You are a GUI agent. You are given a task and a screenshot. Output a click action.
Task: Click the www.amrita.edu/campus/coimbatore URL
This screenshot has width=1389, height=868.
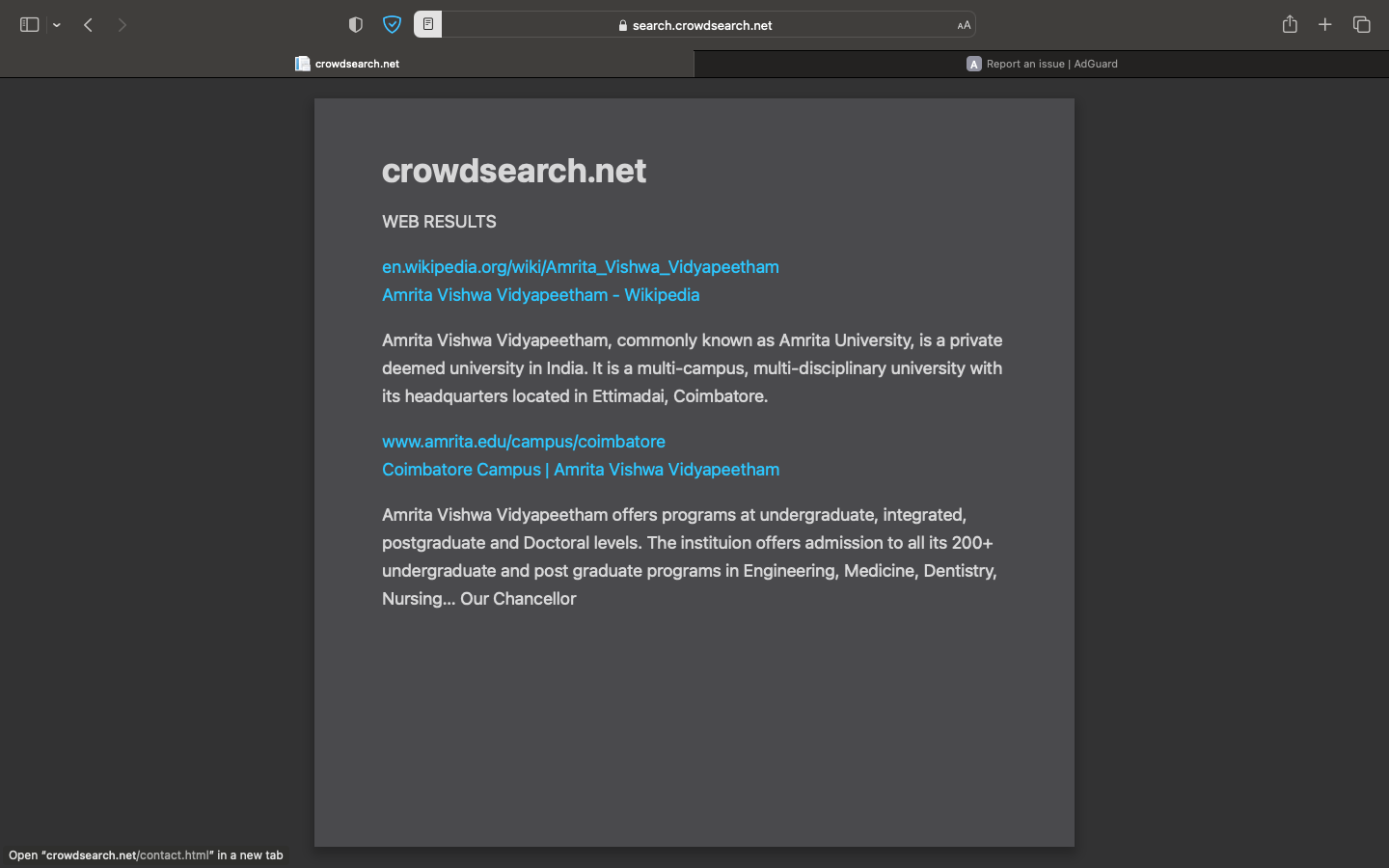point(523,441)
